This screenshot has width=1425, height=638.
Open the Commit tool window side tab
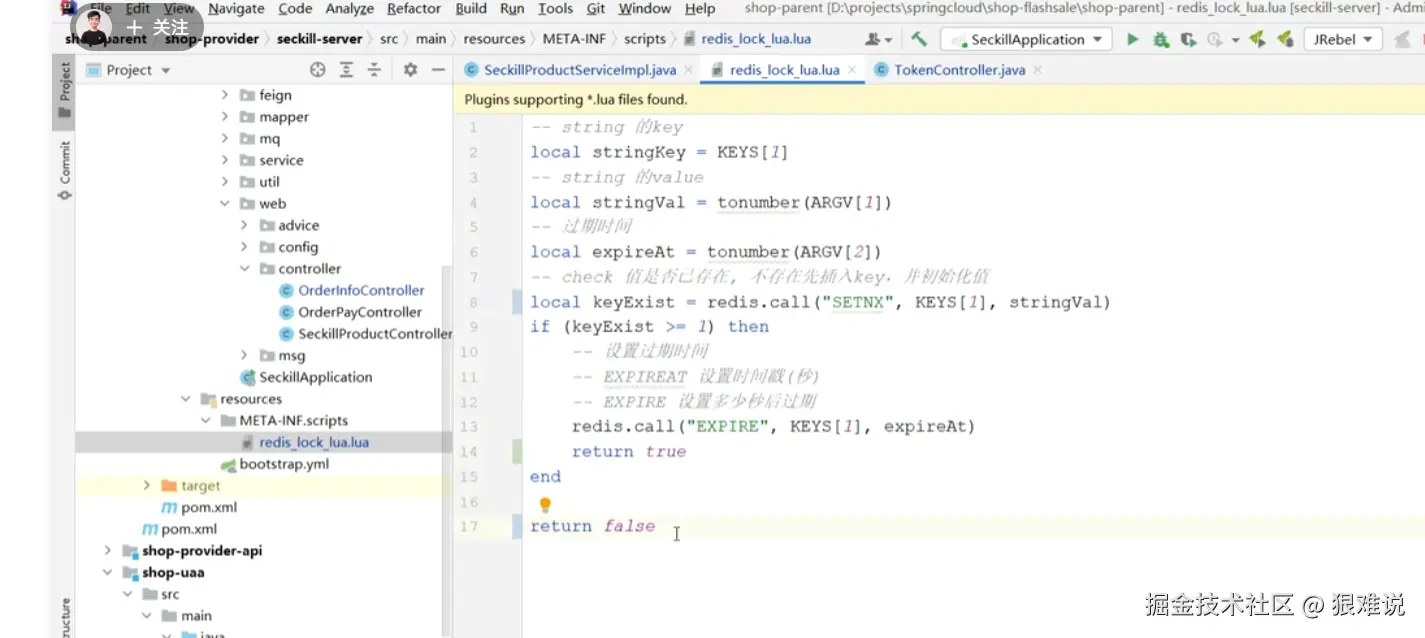coord(64,170)
